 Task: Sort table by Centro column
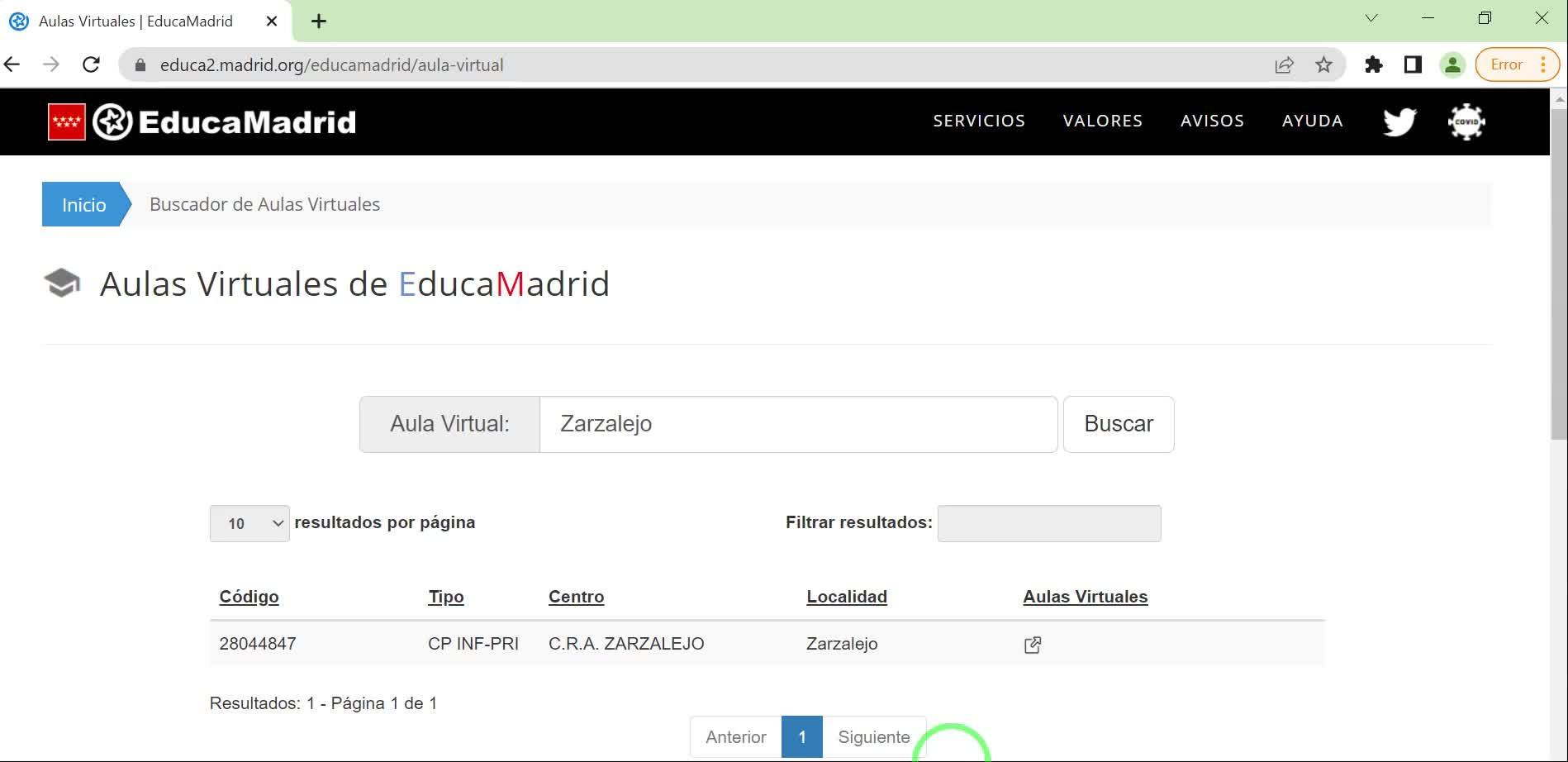[577, 597]
